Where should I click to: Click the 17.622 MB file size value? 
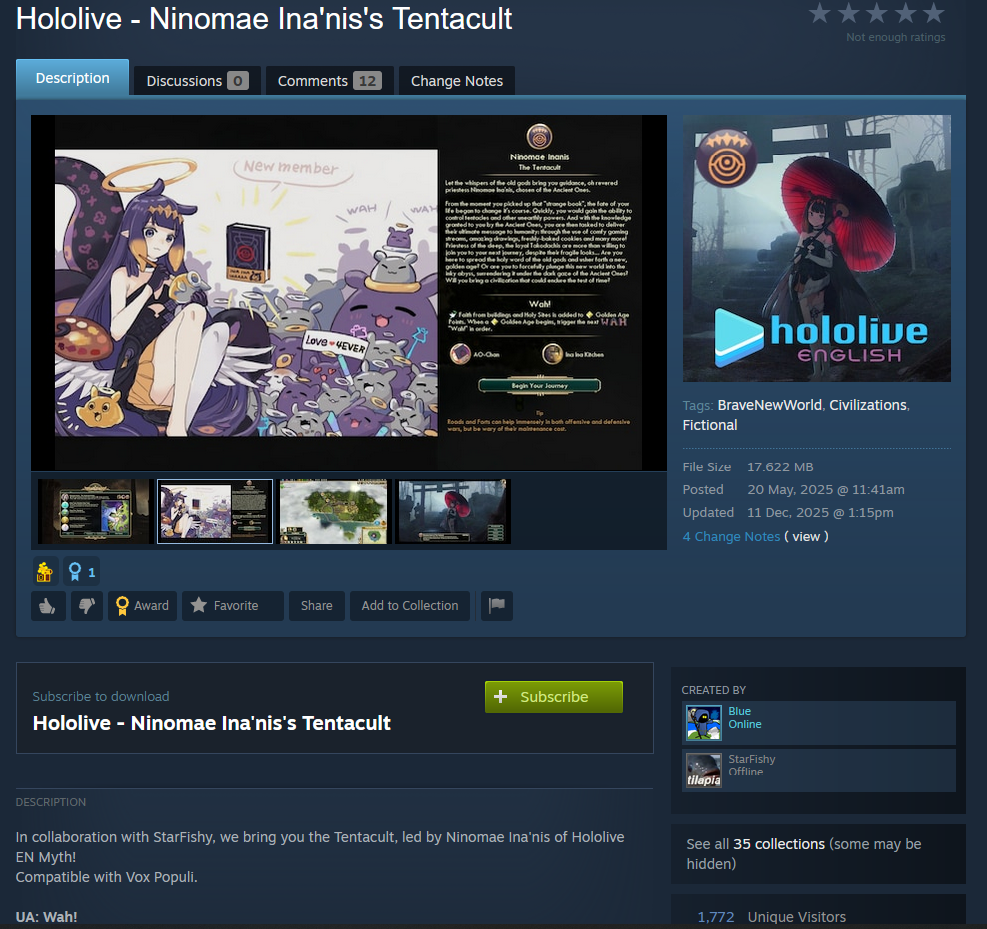(780, 467)
